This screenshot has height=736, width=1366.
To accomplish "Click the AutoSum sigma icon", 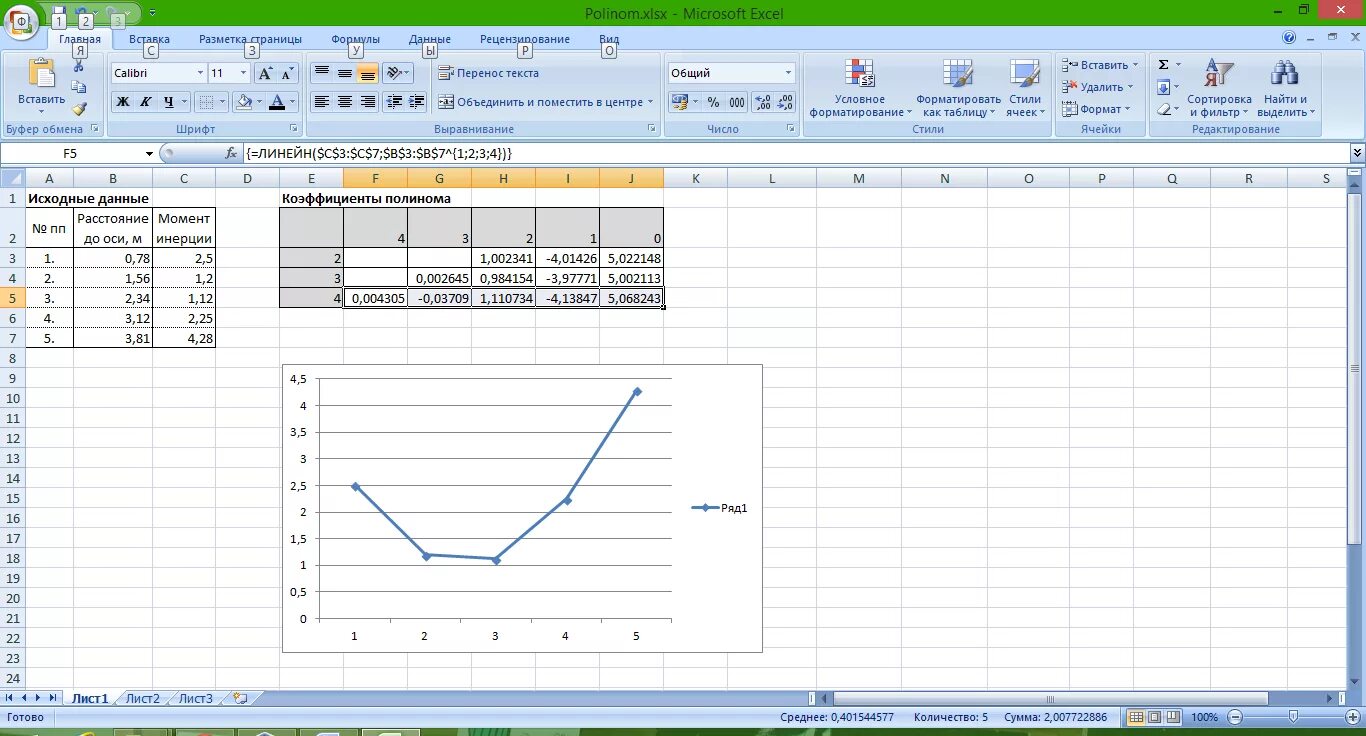I will click(x=1163, y=65).
